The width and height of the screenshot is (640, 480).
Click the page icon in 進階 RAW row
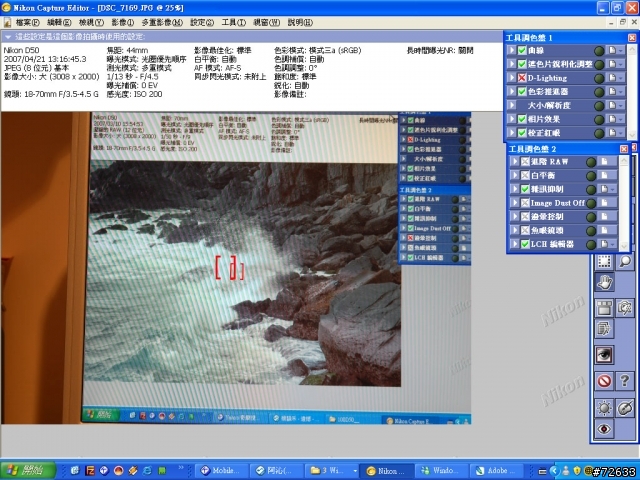(x=604, y=162)
